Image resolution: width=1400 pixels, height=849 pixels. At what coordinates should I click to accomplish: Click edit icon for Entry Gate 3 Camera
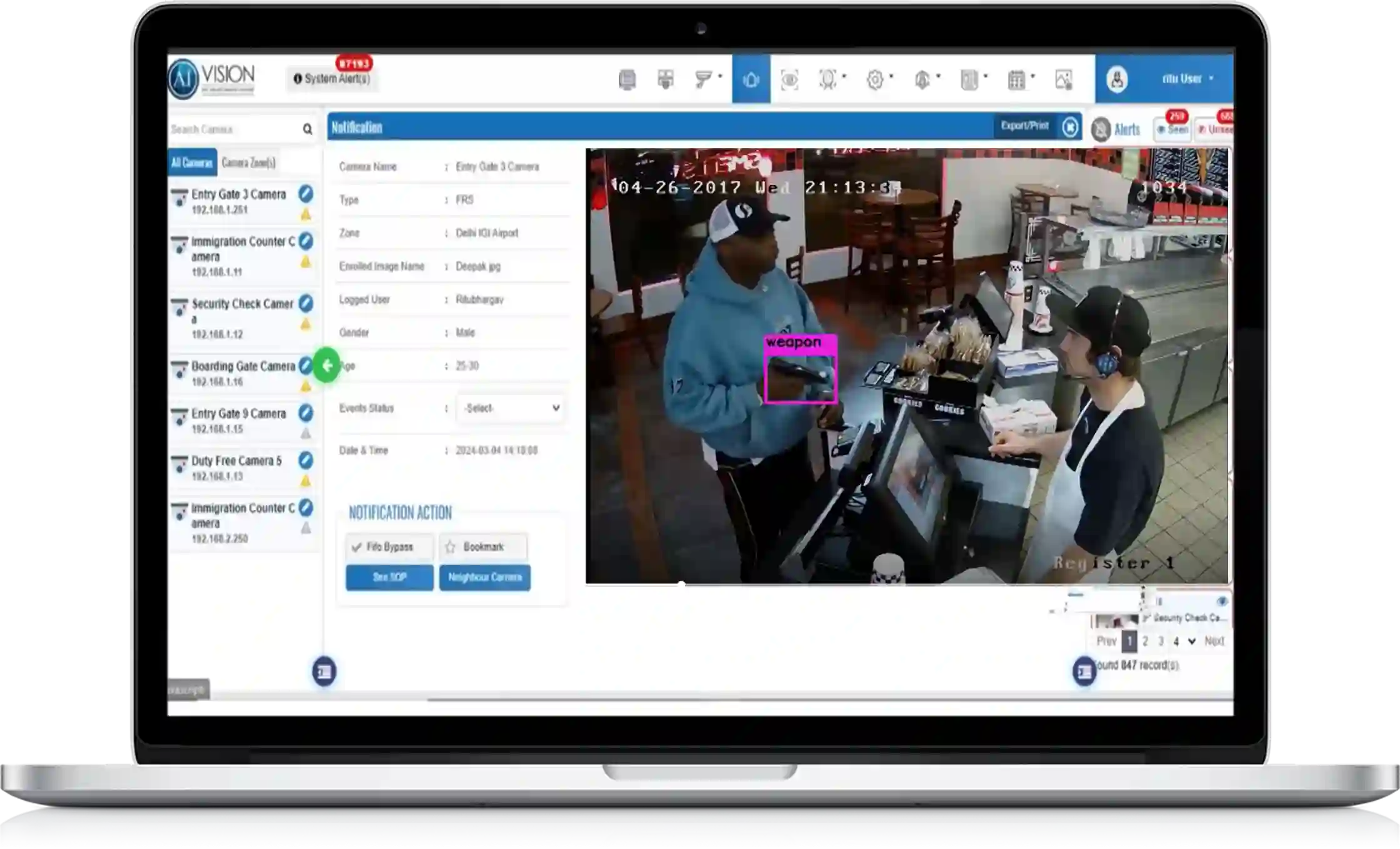click(x=306, y=193)
